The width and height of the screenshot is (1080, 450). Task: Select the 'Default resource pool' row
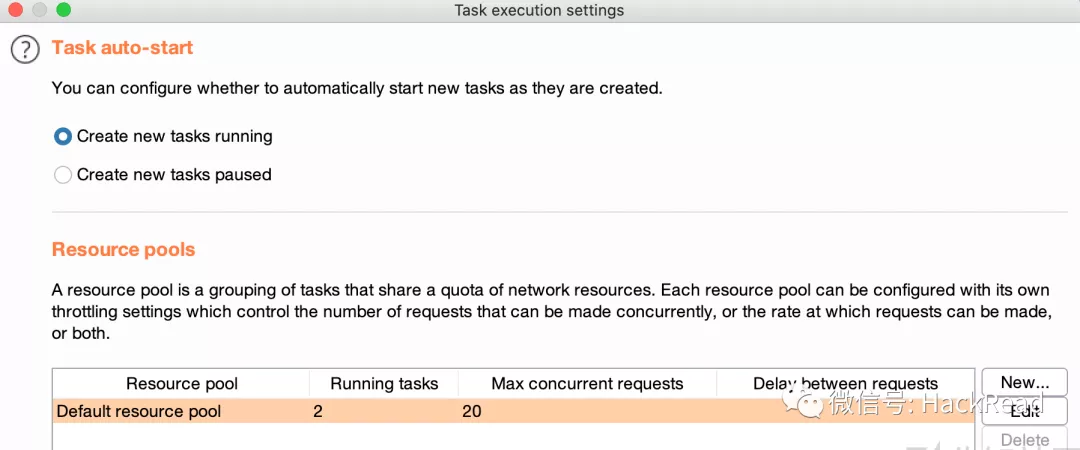[139, 411]
